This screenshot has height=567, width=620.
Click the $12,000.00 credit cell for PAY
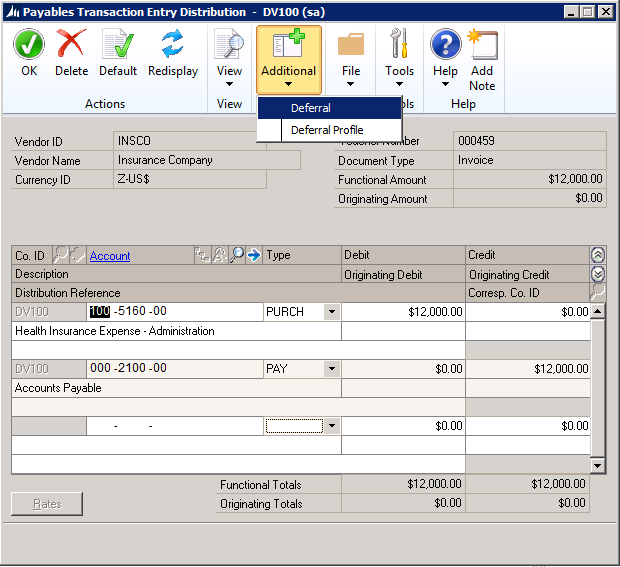tap(528, 369)
